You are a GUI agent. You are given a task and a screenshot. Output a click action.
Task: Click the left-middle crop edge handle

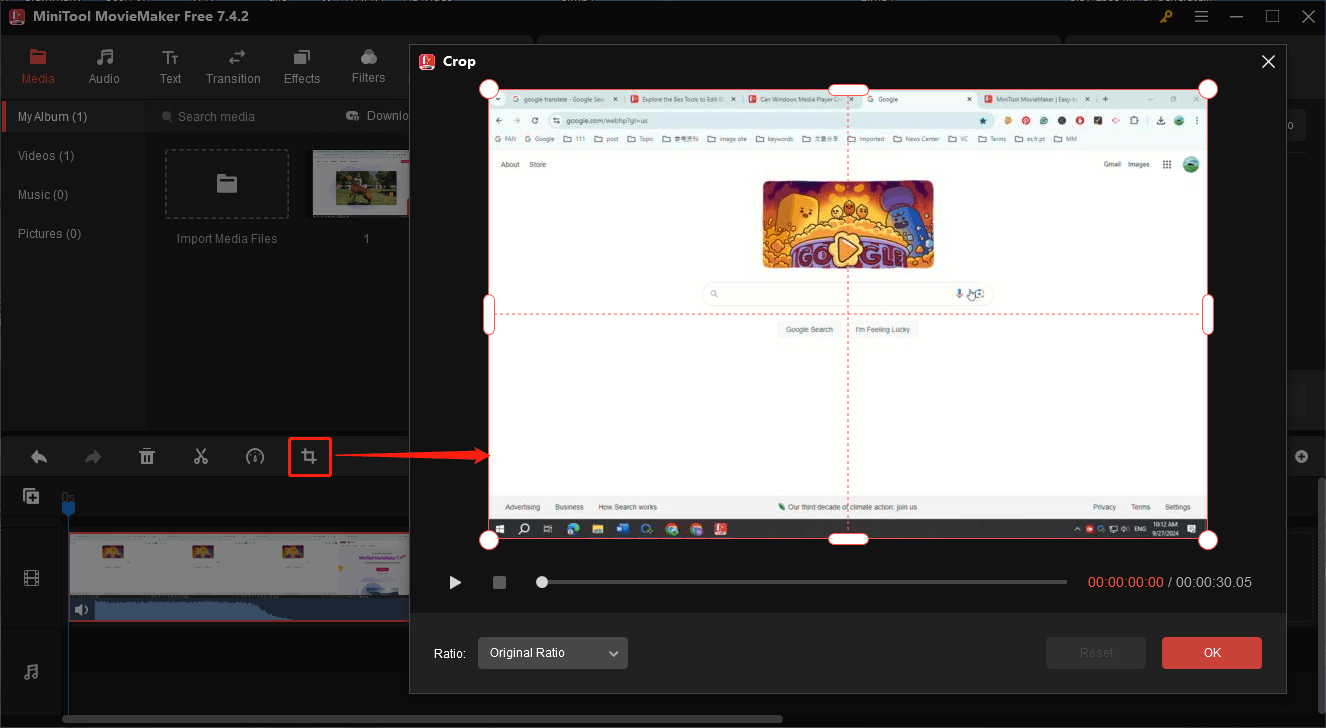[x=489, y=314]
